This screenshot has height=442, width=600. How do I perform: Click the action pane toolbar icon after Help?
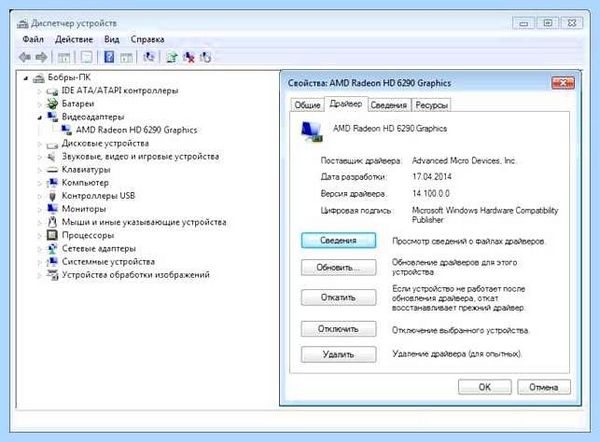coord(127,57)
